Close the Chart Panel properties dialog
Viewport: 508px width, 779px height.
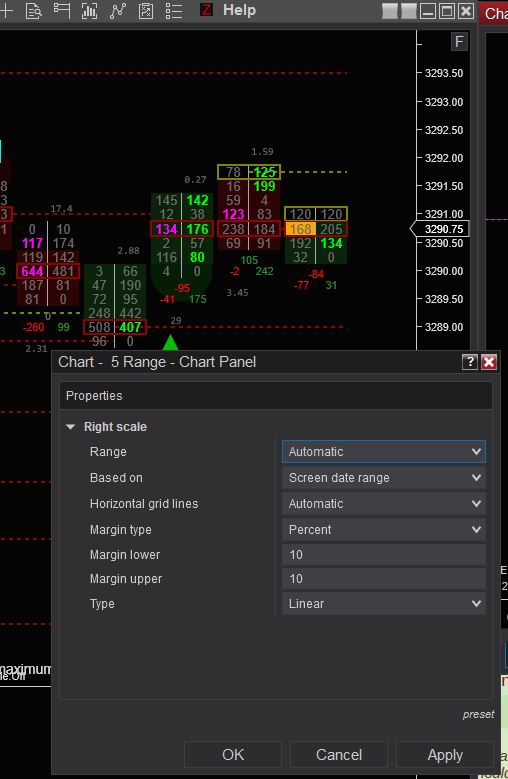coord(489,362)
